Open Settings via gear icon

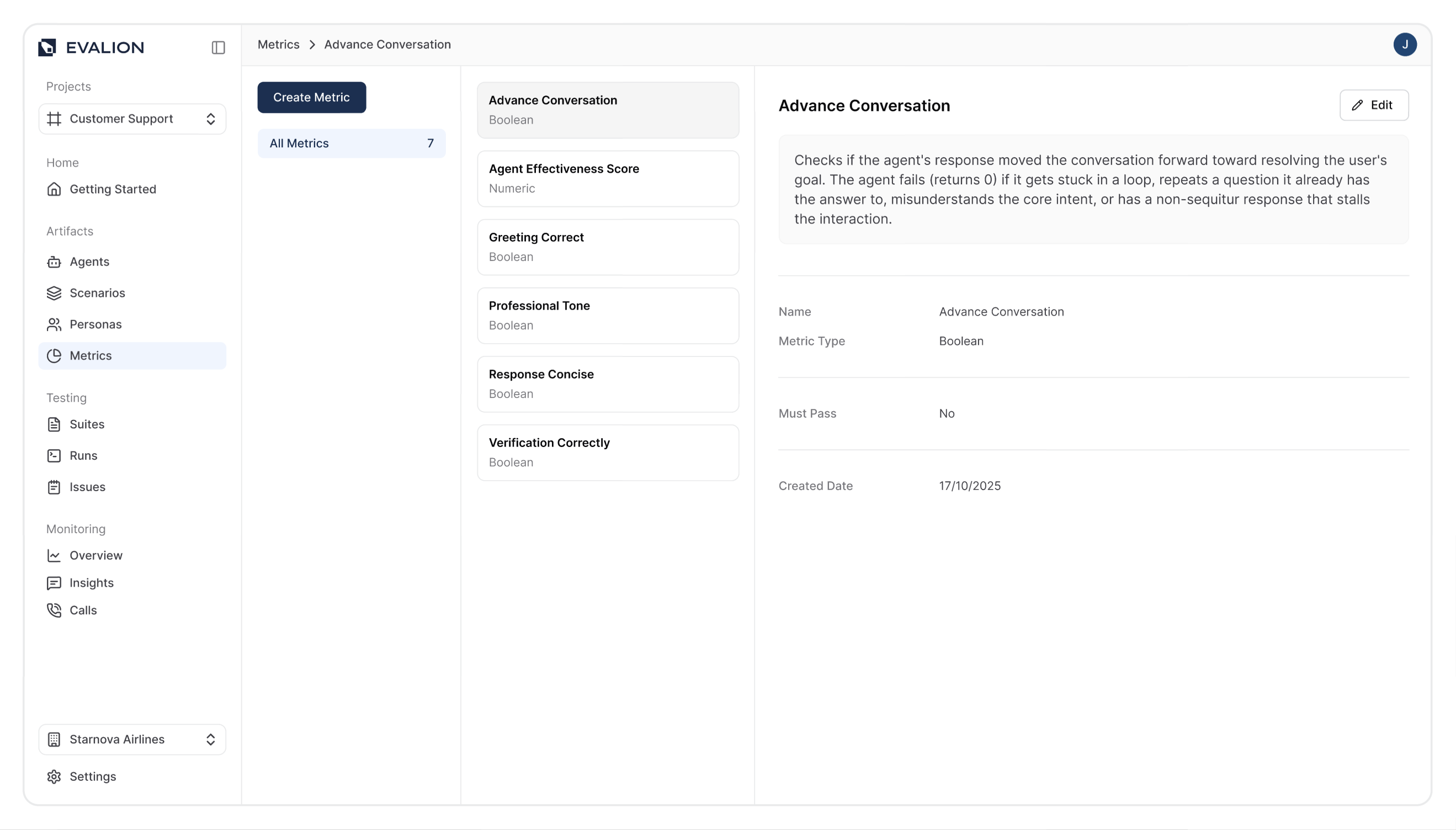point(54,776)
